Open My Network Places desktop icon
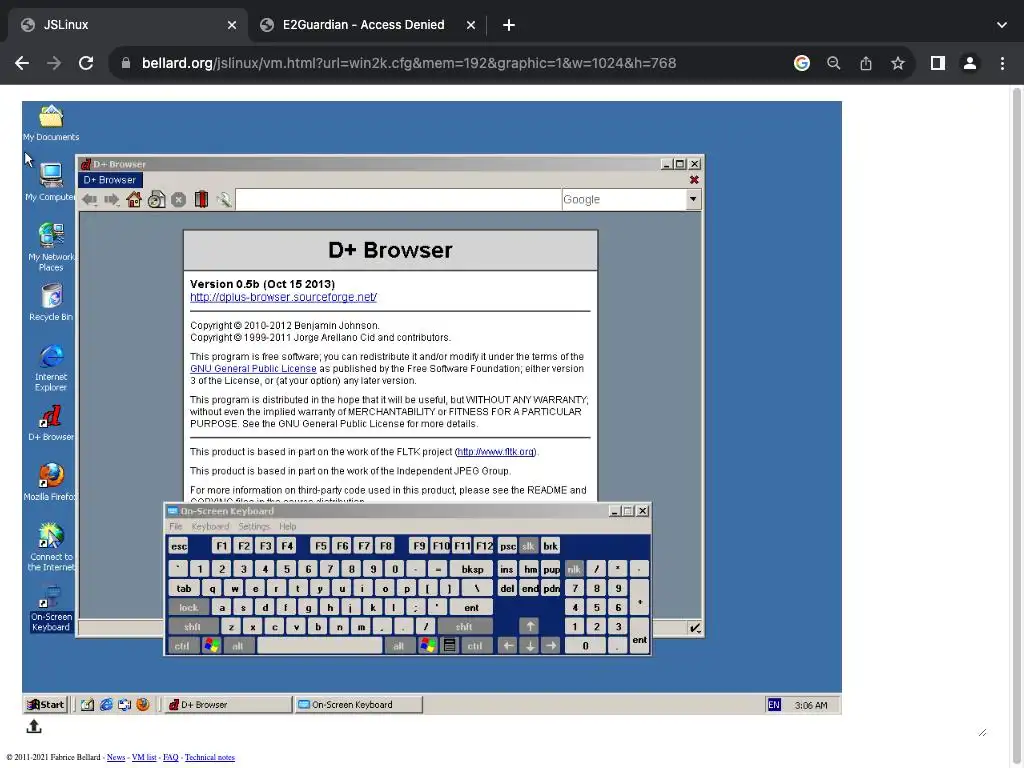The width and height of the screenshot is (1024, 768). tap(51, 248)
